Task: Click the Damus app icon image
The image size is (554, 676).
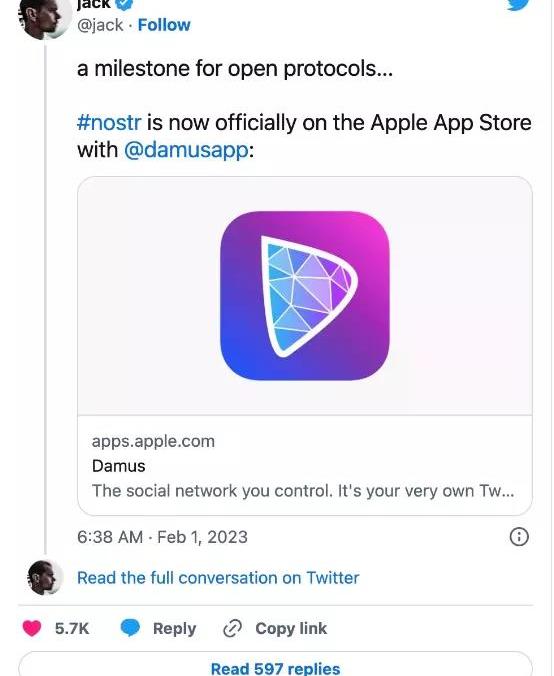Action: point(305,296)
